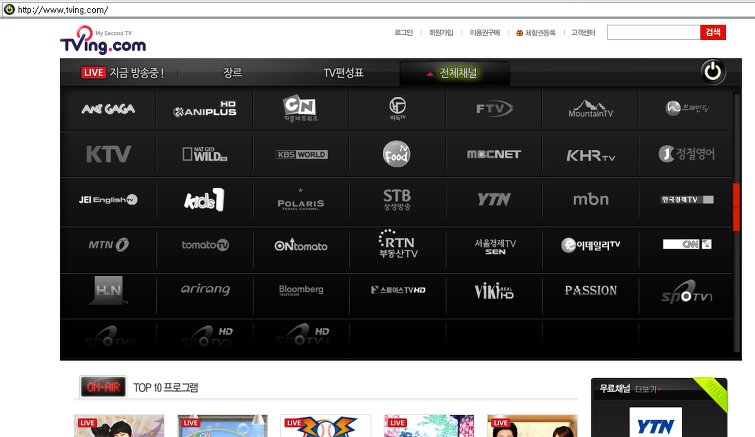Select the YTN channel in the grid
The height and width of the screenshot is (437, 755).
(x=494, y=199)
